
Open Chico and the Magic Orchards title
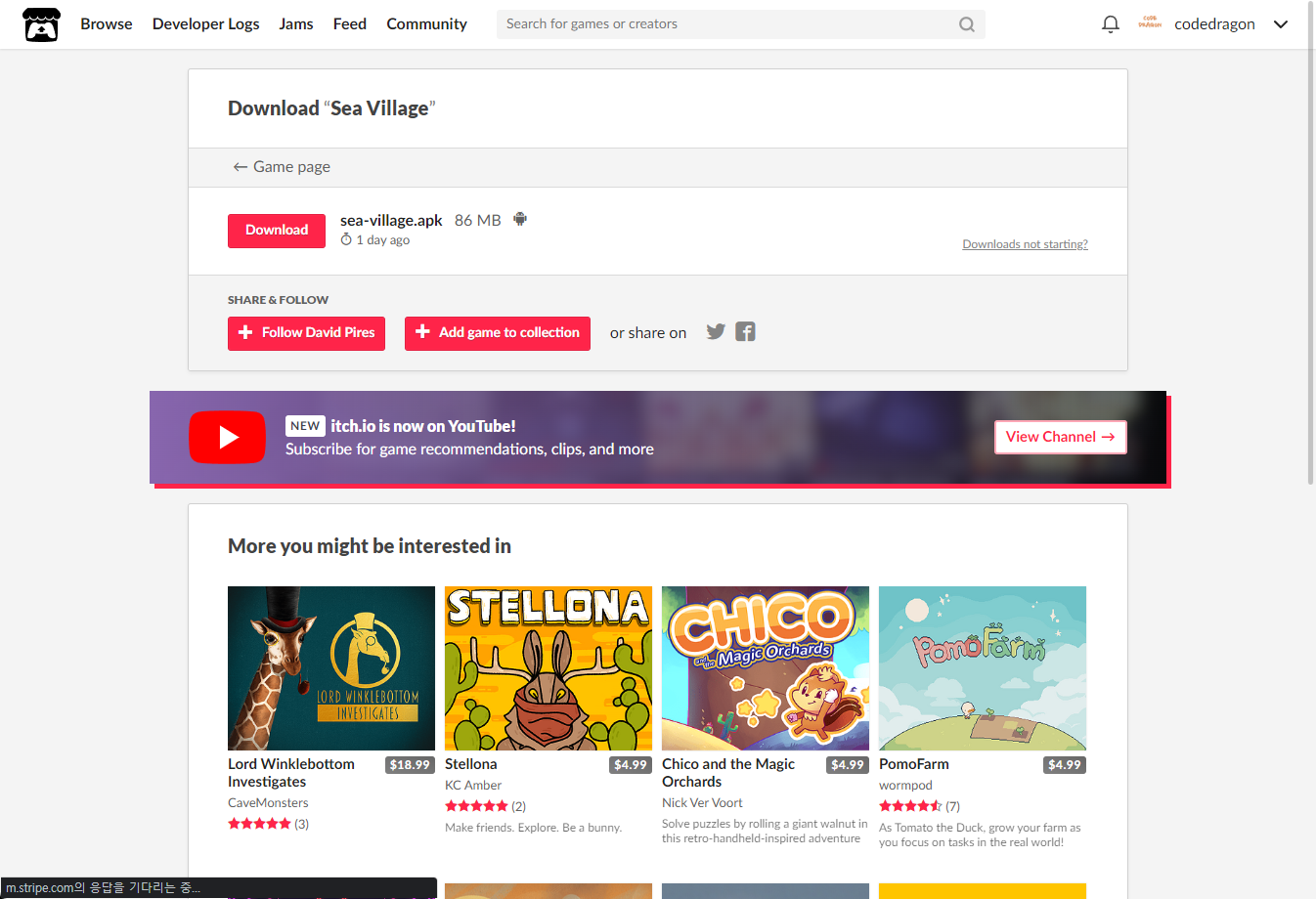(x=728, y=773)
